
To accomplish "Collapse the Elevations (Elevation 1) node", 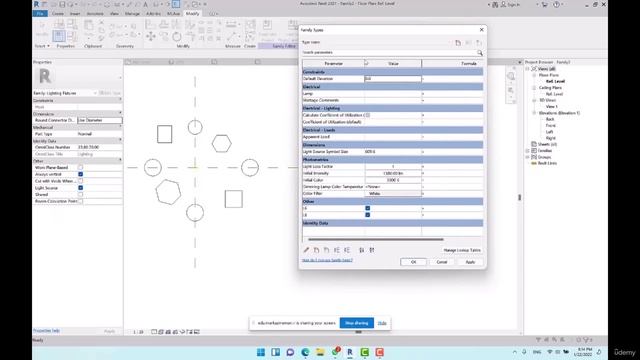I will click(x=534, y=113).
